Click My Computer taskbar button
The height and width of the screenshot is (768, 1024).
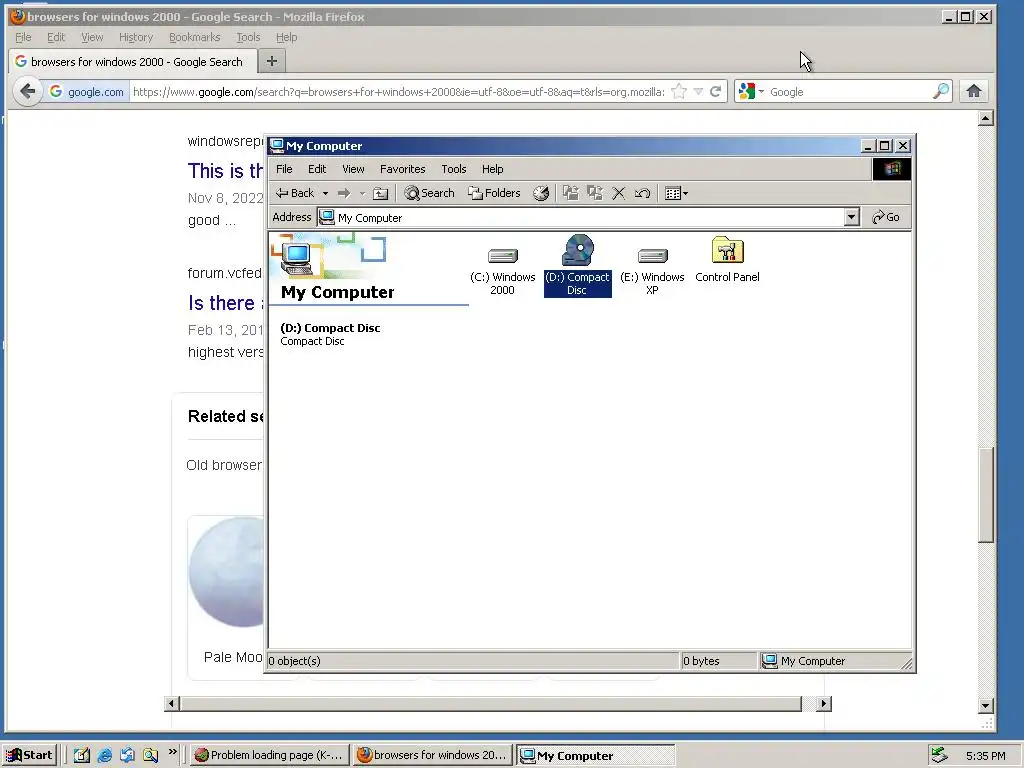point(595,756)
